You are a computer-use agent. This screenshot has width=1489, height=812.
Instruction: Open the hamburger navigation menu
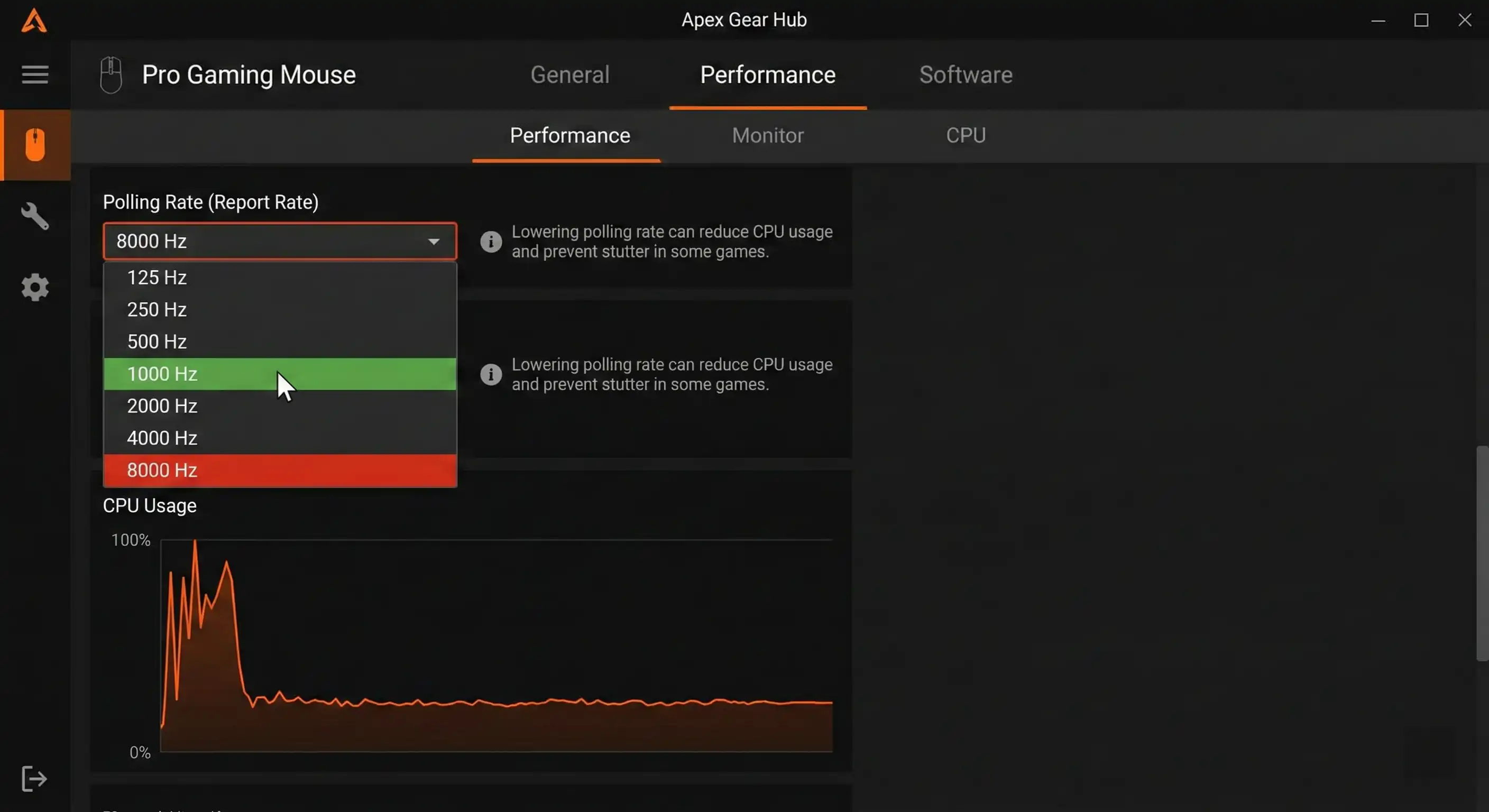34,75
